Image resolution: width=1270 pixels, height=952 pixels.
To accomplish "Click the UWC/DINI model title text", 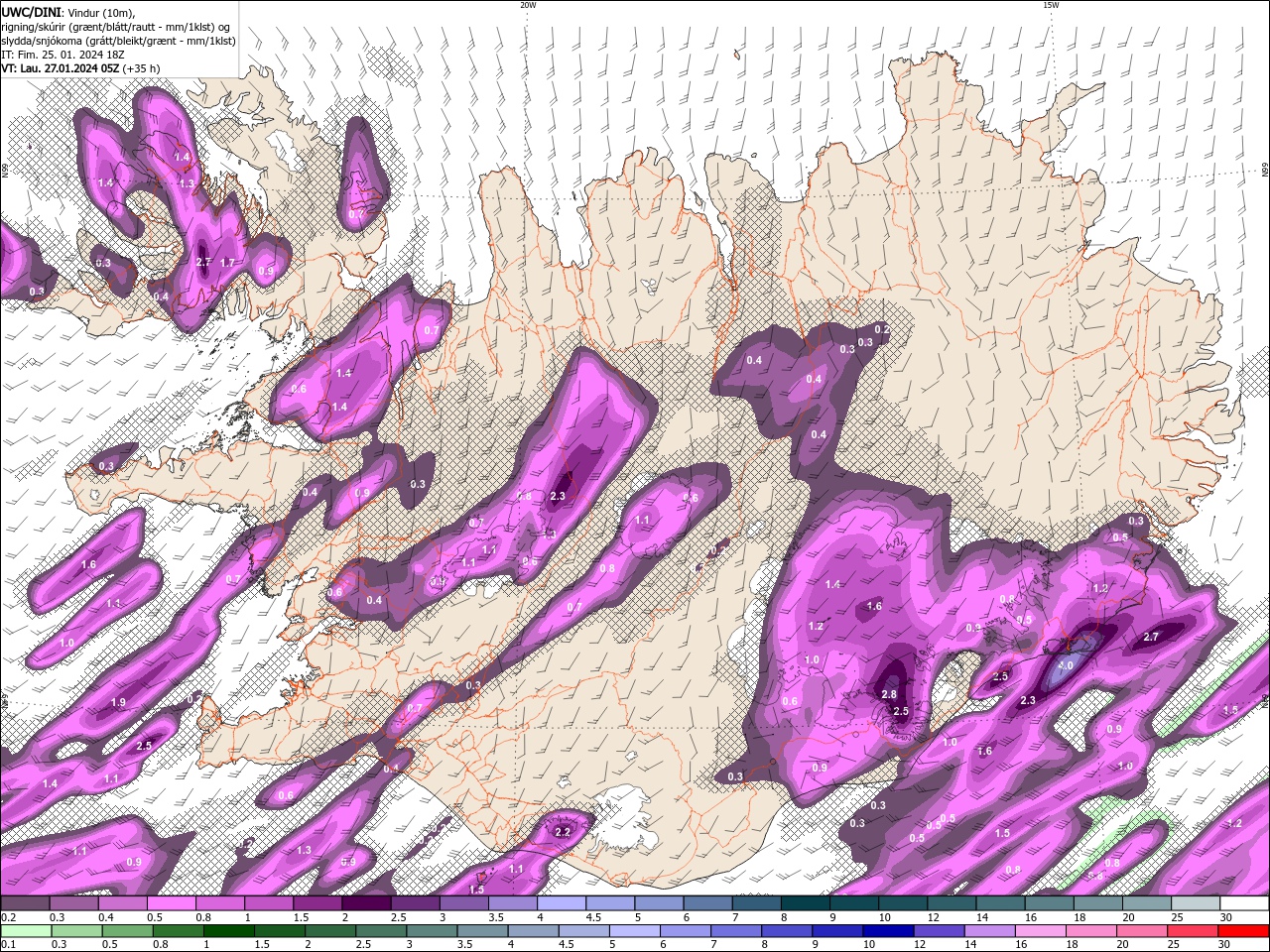I will (30, 12).
